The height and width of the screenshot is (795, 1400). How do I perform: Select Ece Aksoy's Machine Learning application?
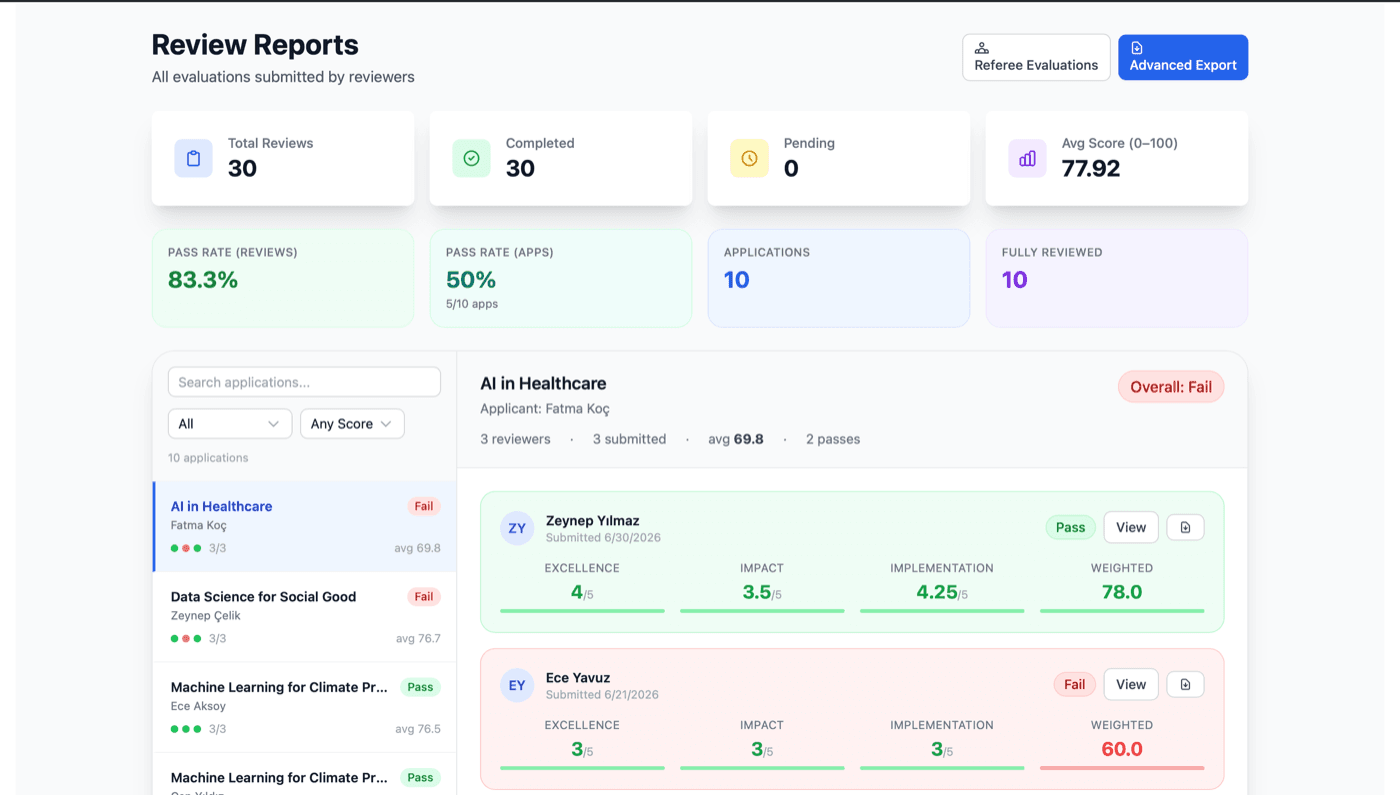click(305, 707)
